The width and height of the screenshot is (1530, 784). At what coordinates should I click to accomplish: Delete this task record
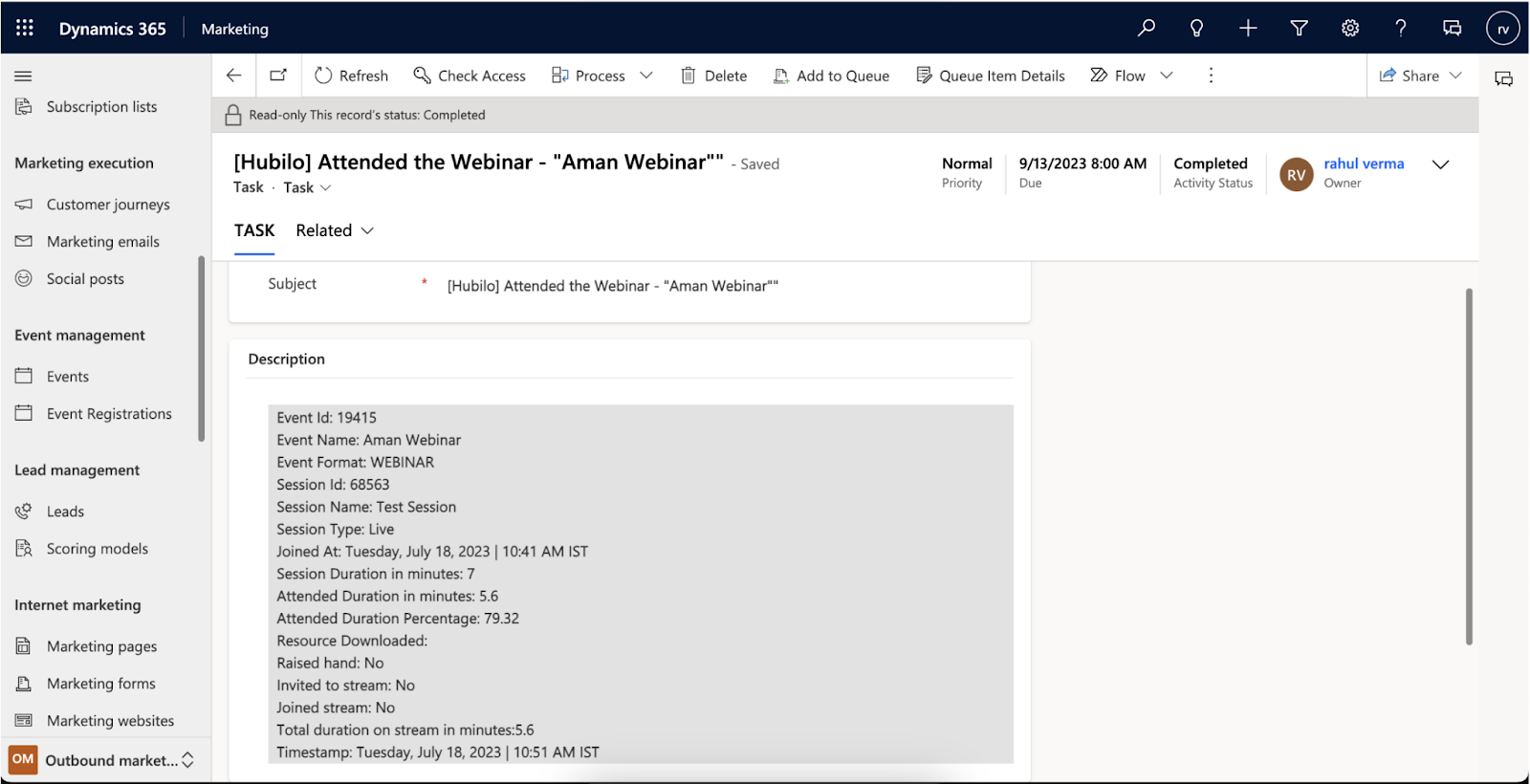[x=713, y=76]
